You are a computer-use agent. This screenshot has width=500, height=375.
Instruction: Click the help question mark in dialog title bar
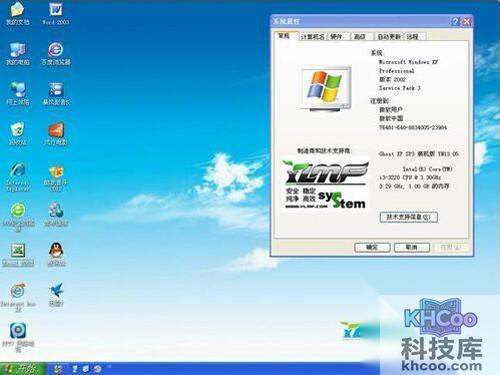(455, 21)
